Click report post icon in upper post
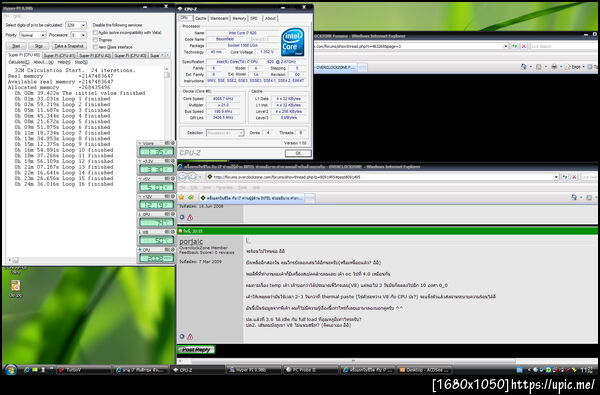600x395 pixels. 190,217
